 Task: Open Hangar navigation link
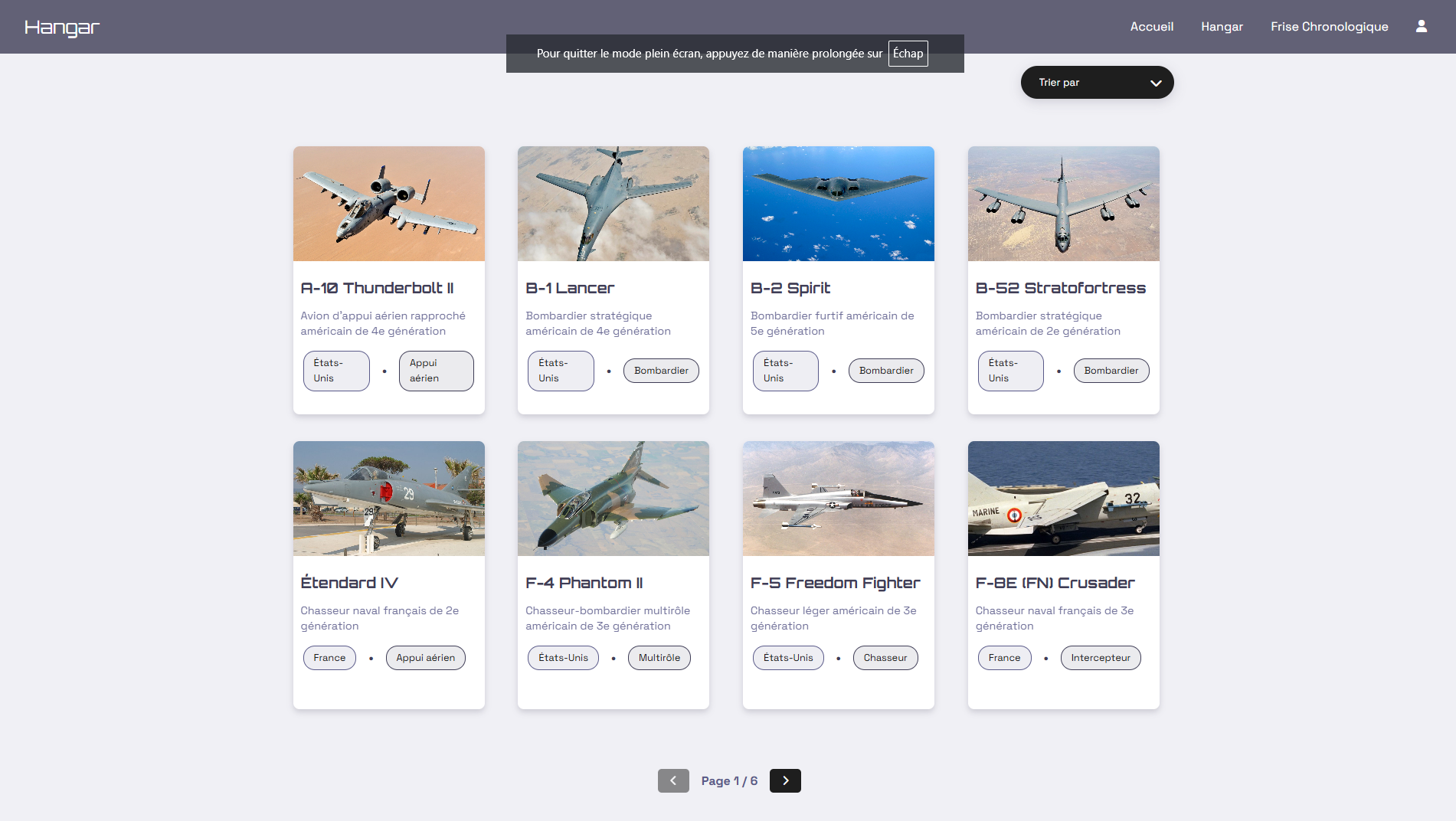click(x=1222, y=27)
